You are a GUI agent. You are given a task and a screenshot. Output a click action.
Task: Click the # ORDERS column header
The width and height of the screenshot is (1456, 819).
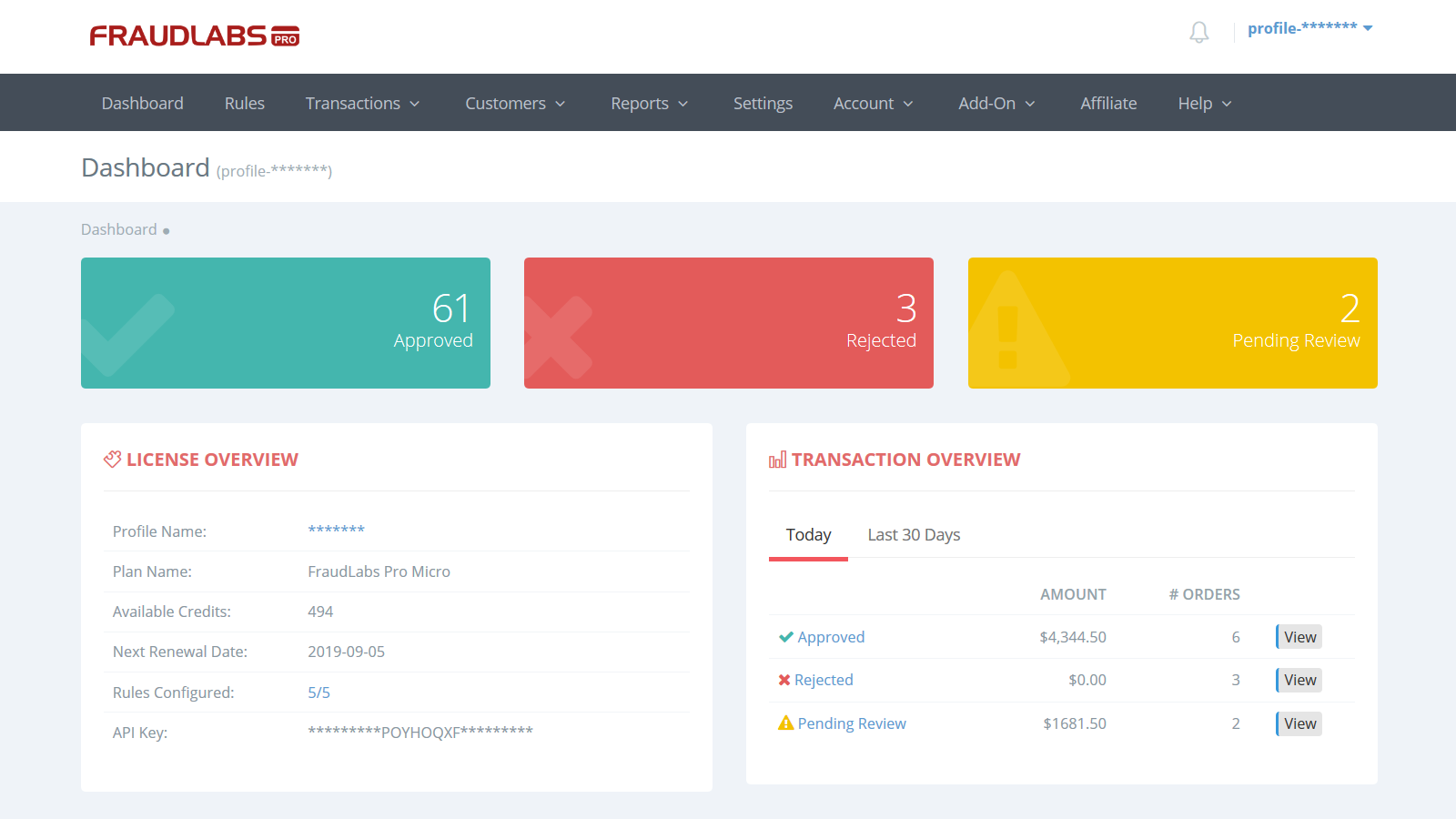[1204, 594]
